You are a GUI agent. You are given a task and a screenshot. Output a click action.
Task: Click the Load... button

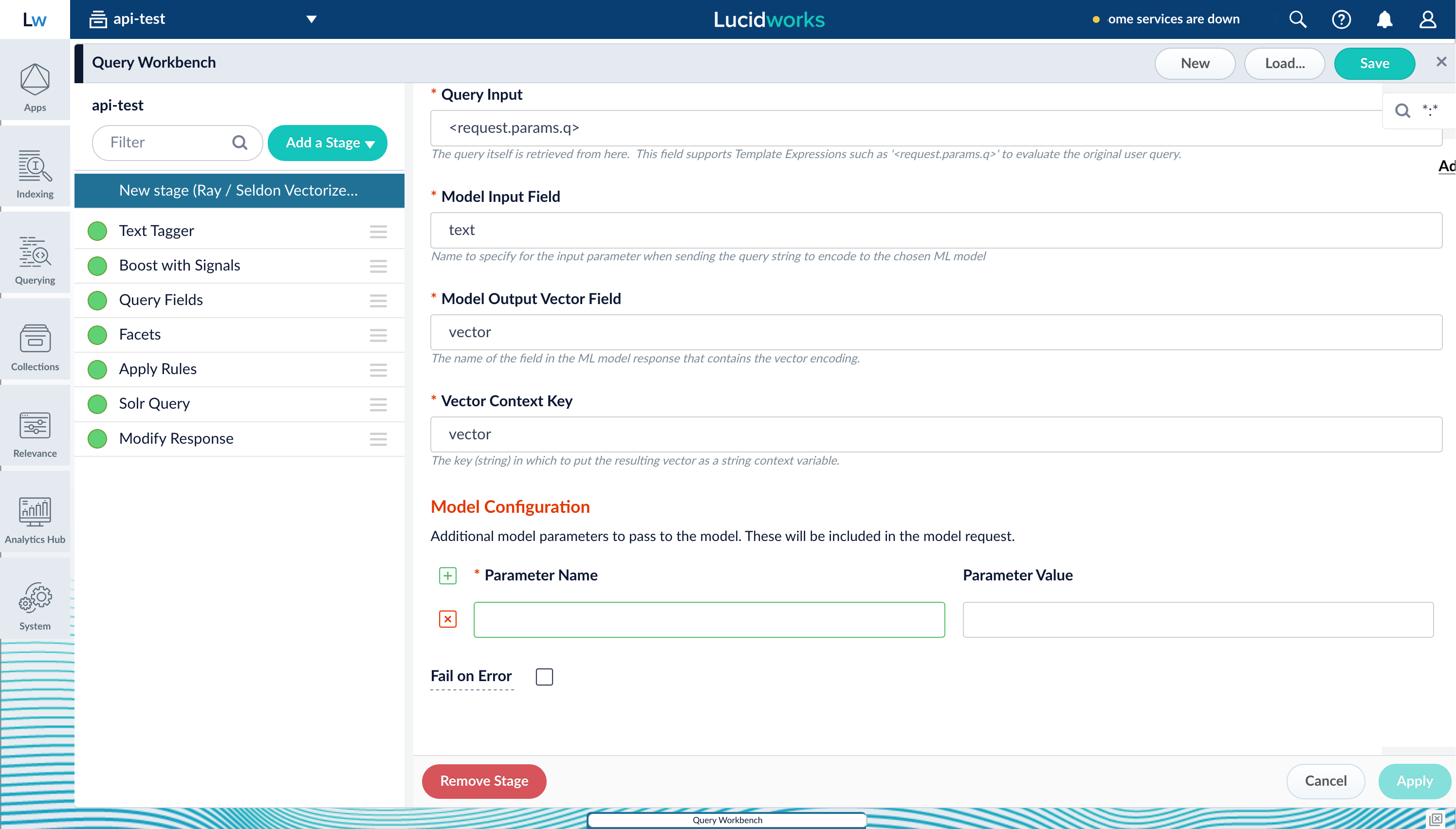coord(1285,63)
